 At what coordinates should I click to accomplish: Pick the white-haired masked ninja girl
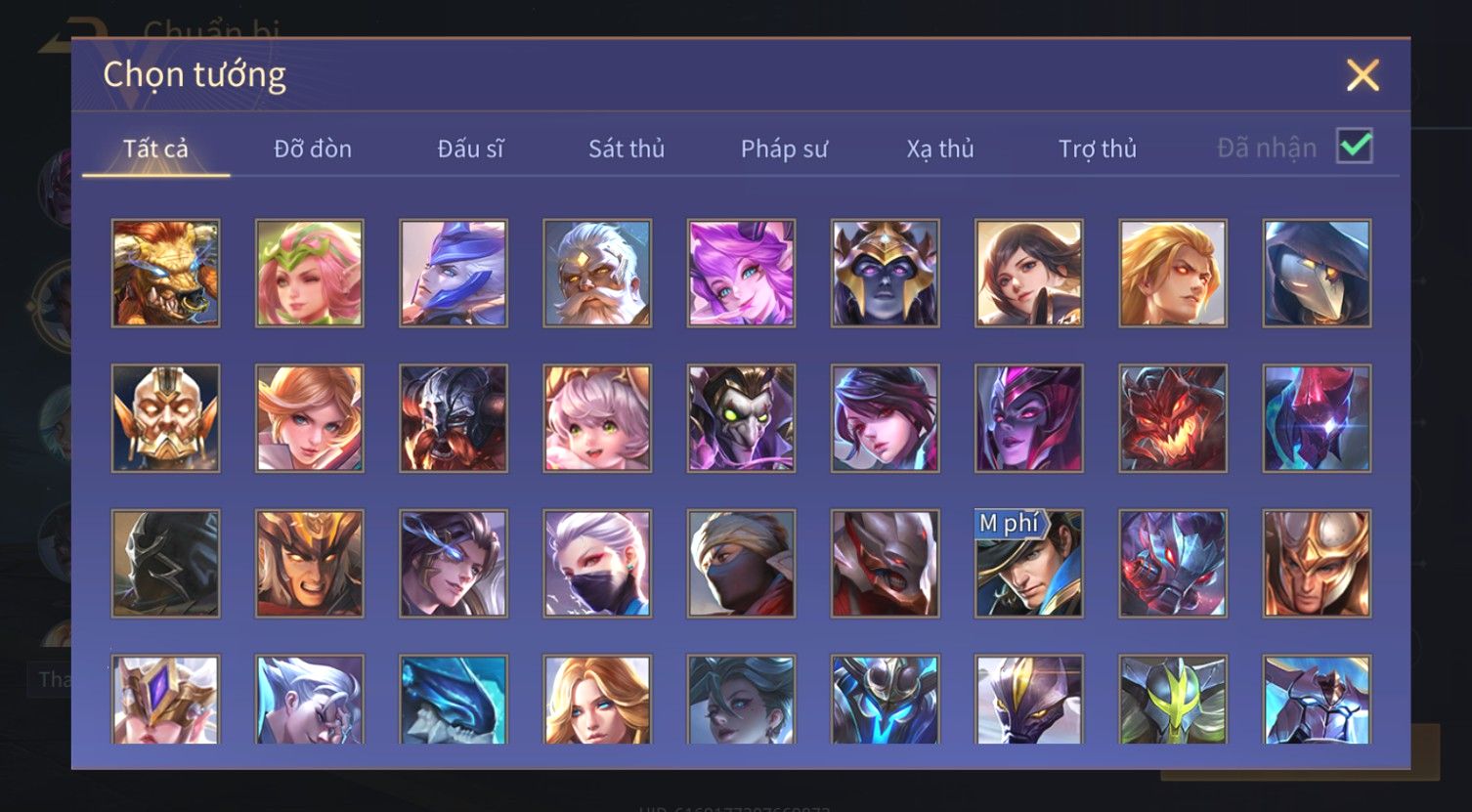pos(597,564)
